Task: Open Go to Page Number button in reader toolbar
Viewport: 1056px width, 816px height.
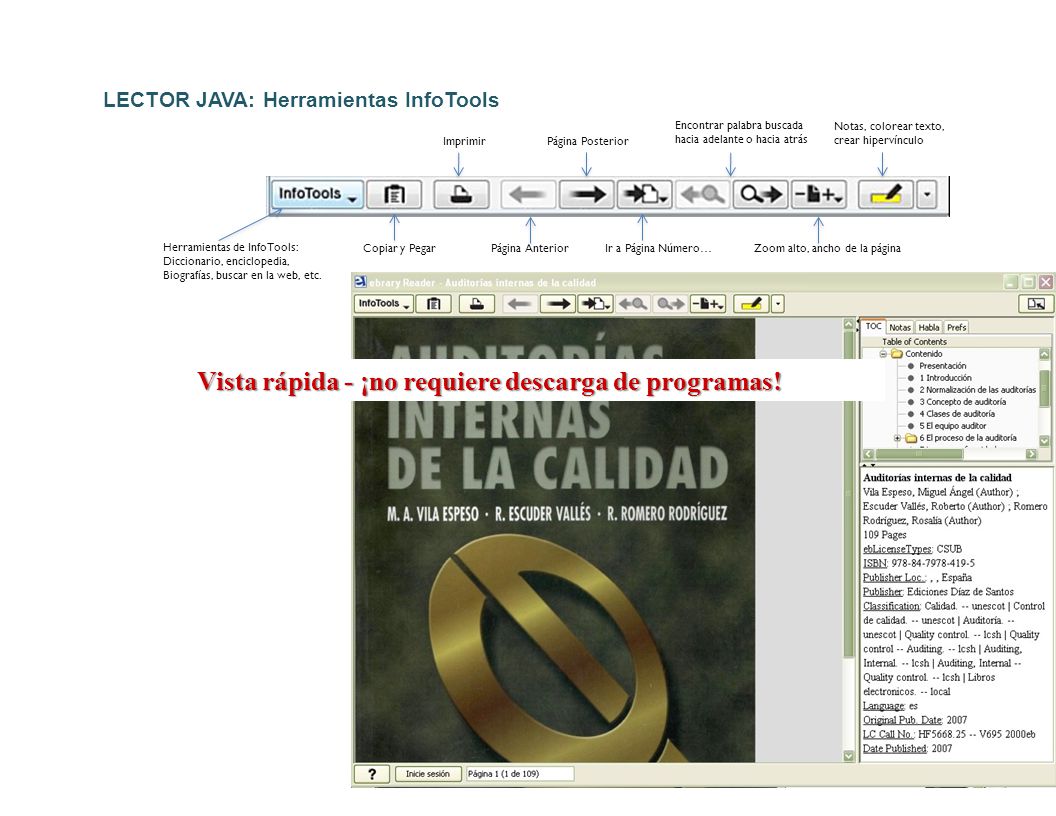Action: point(595,304)
